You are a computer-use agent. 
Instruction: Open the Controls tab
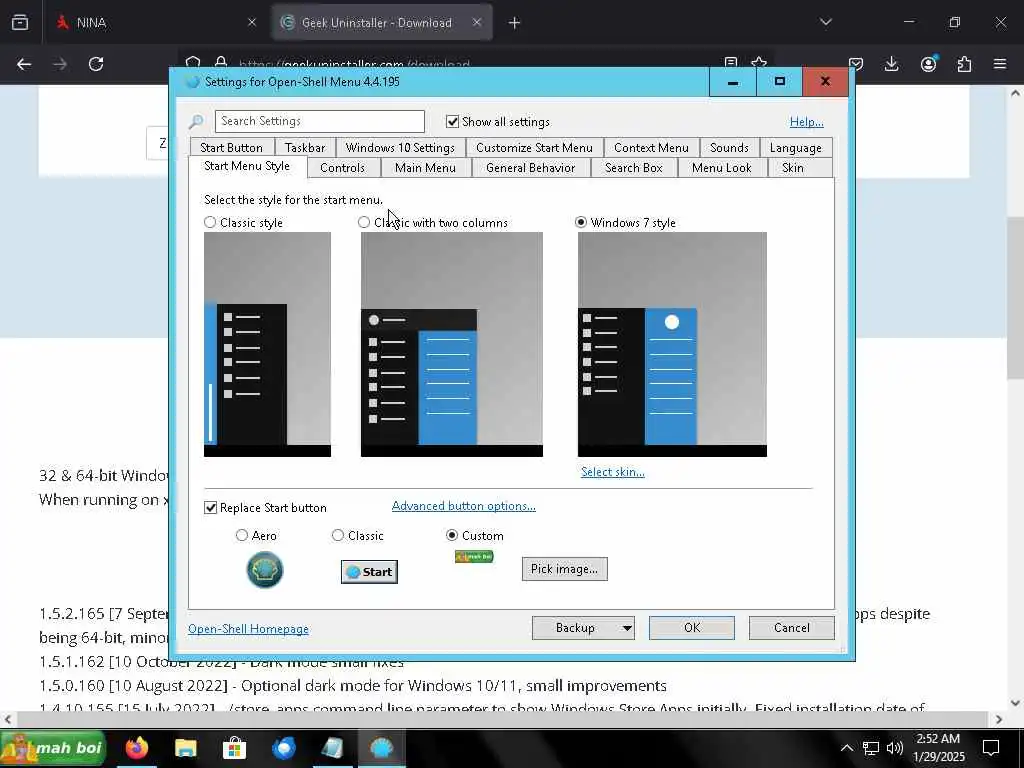coord(342,168)
